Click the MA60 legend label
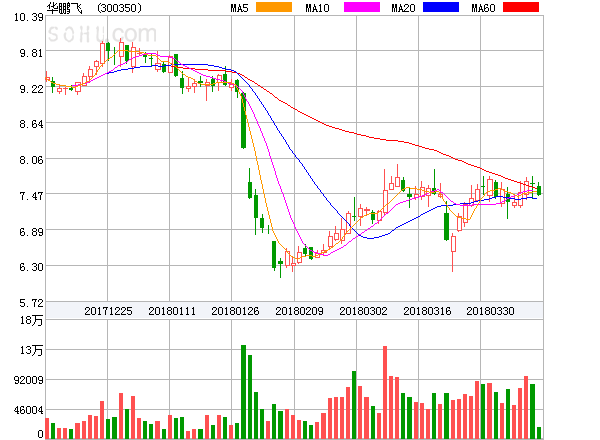This screenshot has width=600, height=440. pos(483,8)
